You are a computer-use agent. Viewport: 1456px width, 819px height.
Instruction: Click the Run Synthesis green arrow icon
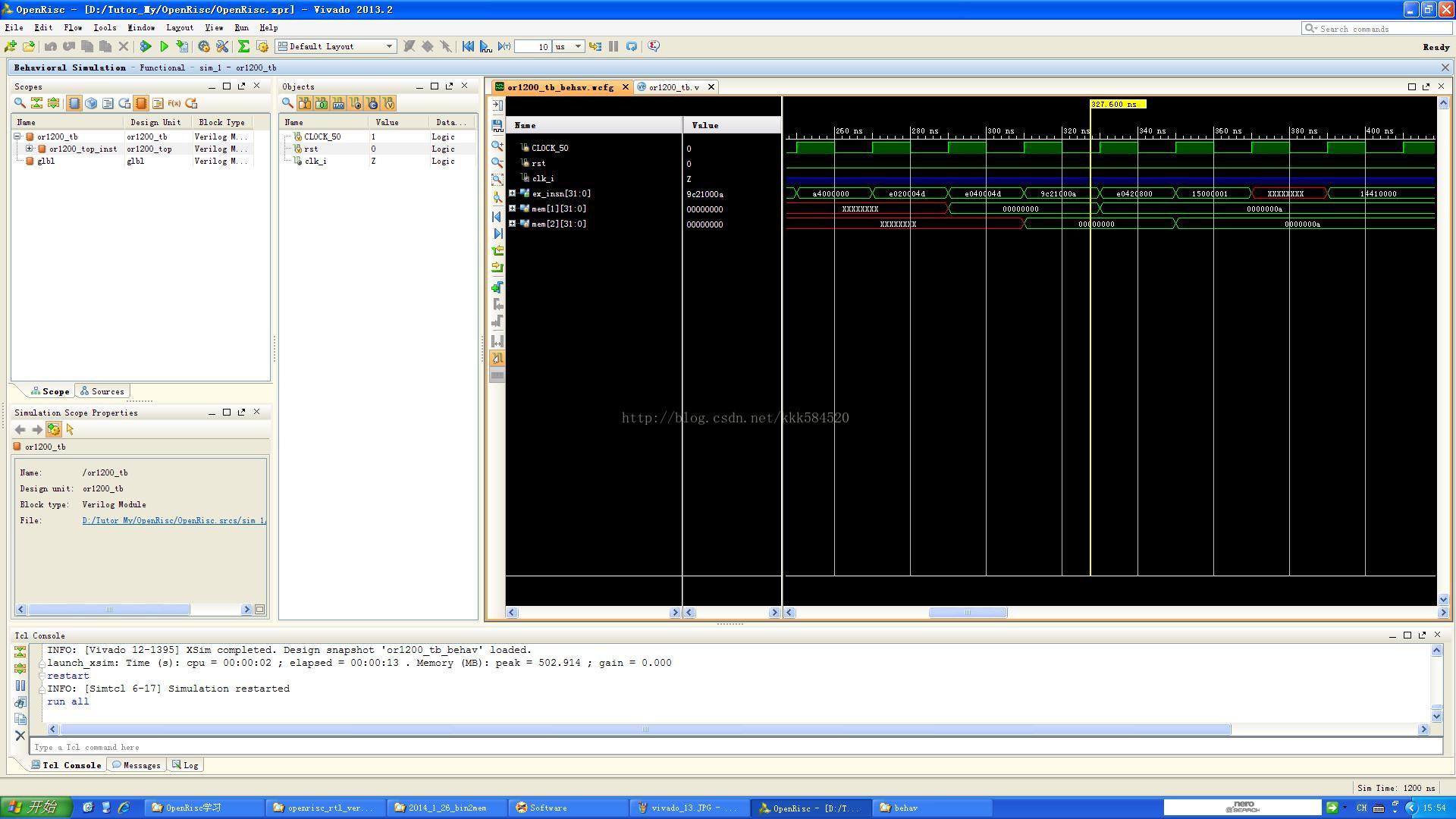(146, 46)
